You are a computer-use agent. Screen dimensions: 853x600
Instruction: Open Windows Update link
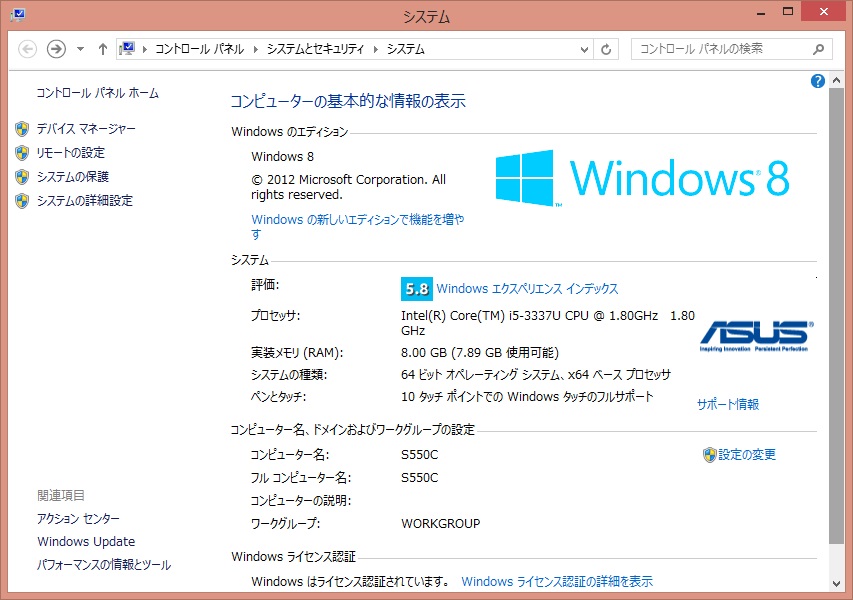click(86, 542)
